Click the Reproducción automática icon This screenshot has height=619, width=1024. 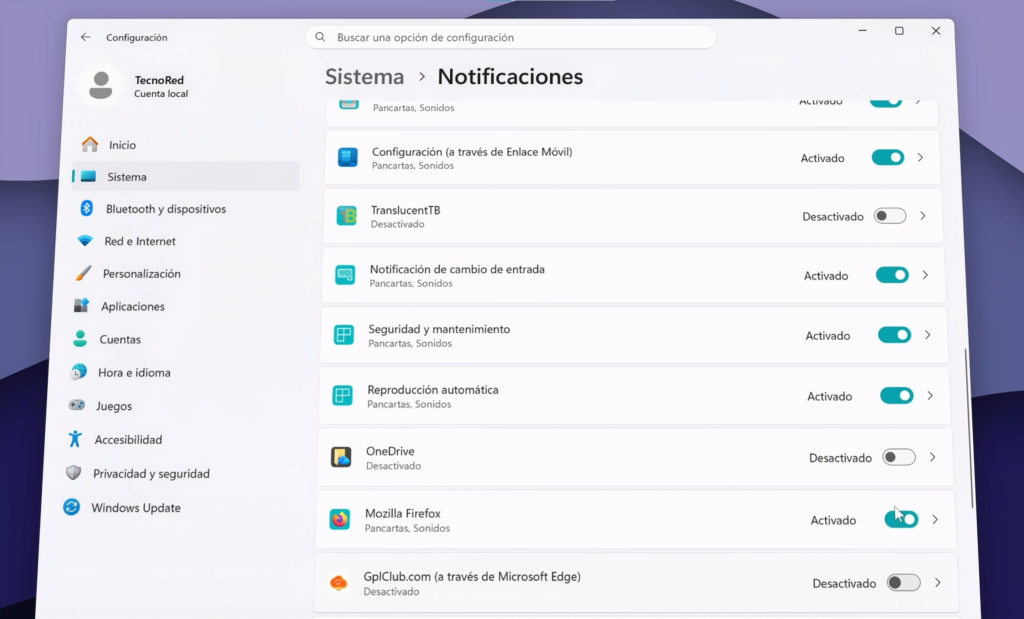(342, 395)
